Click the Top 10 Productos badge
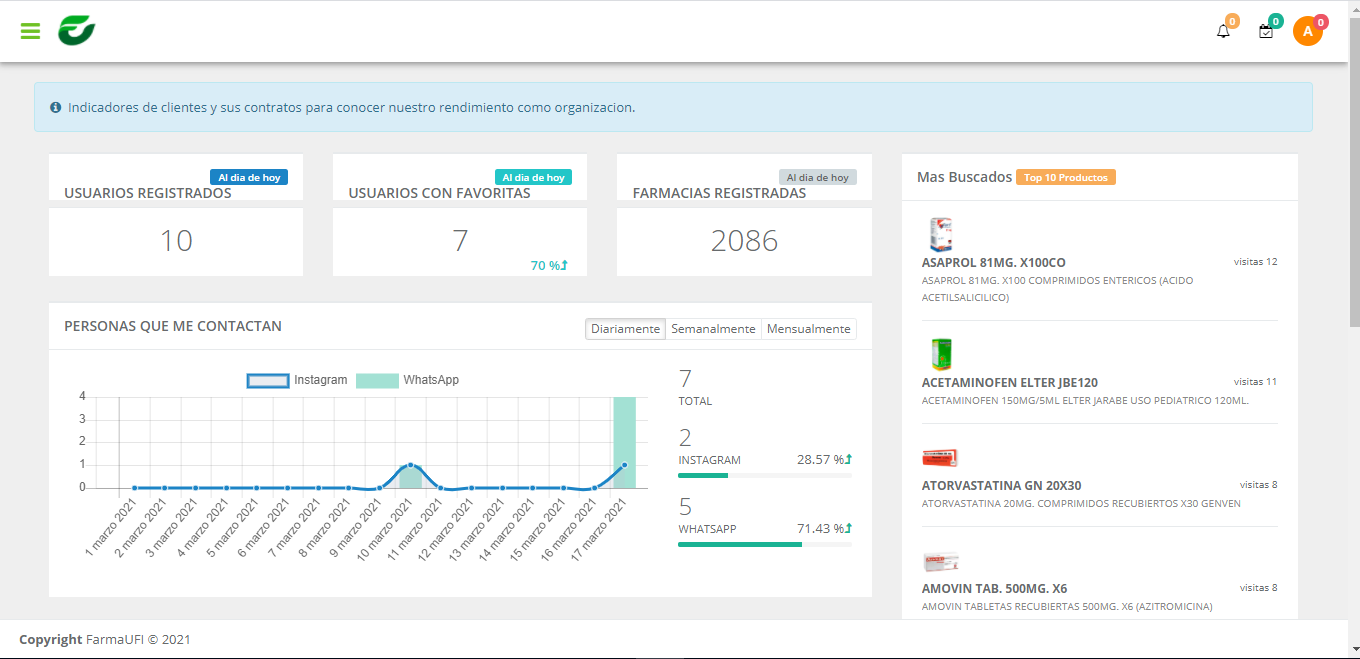This screenshot has width=1360, height=659. [1065, 177]
